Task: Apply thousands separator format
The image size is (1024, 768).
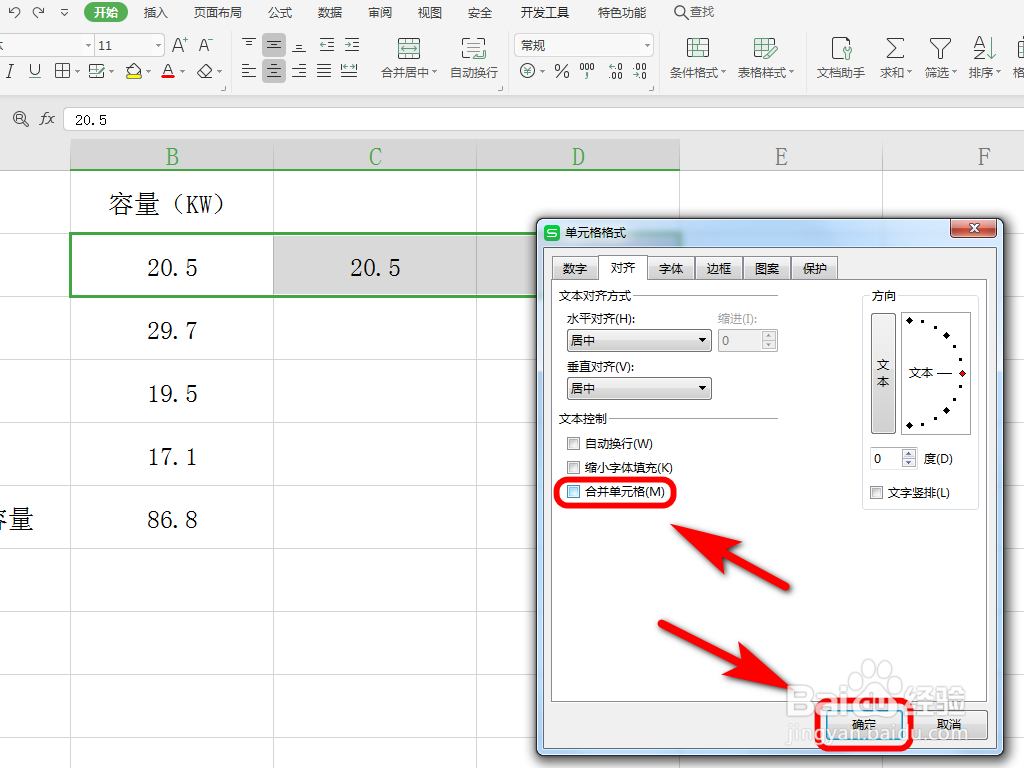Action: [587, 71]
